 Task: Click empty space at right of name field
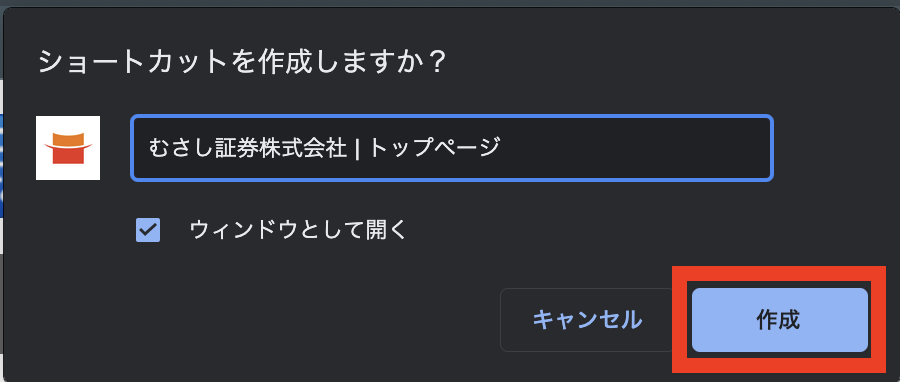637,148
